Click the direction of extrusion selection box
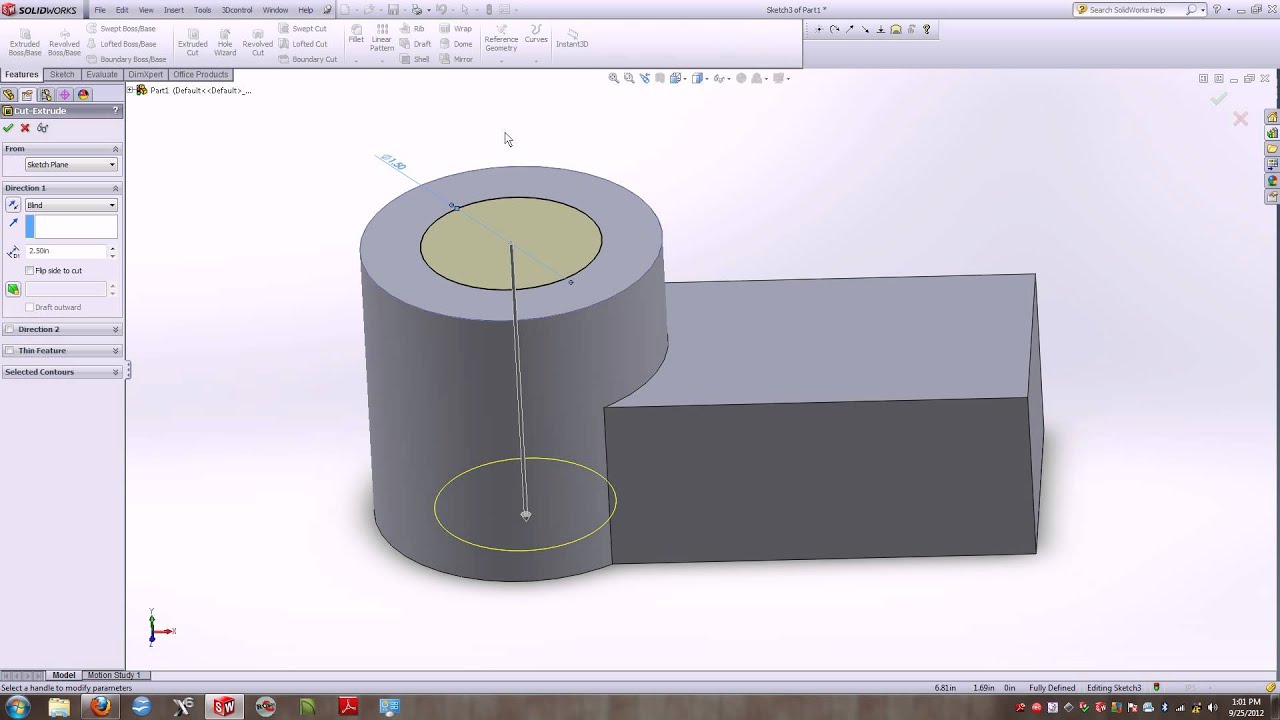Image resolution: width=1280 pixels, height=720 pixels. (x=71, y=227)
